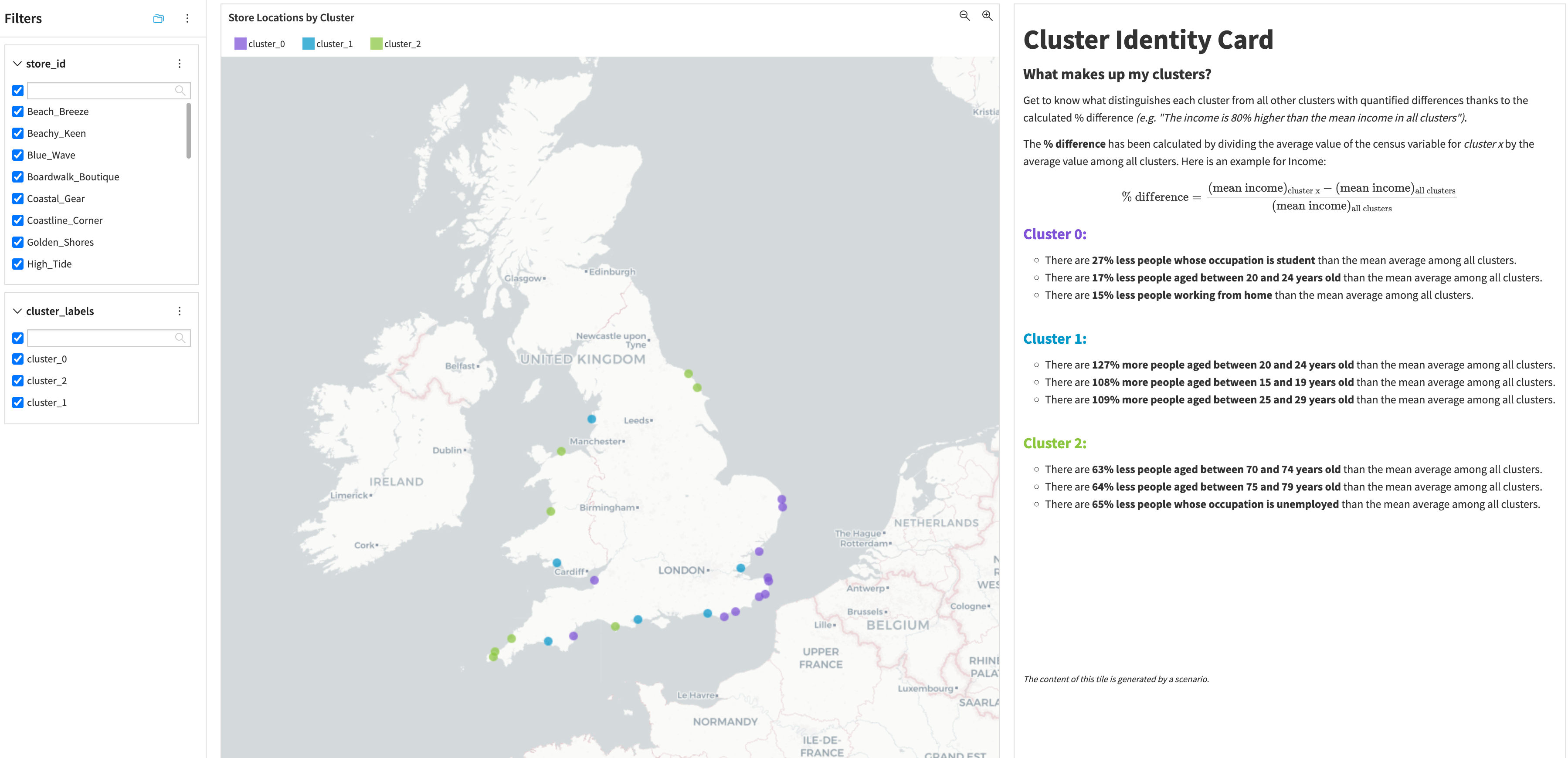The image size is (1568, 758).
Task: Open the cluster_labels filter options menu
Action: pyautogui.click(x=180, y=311)
